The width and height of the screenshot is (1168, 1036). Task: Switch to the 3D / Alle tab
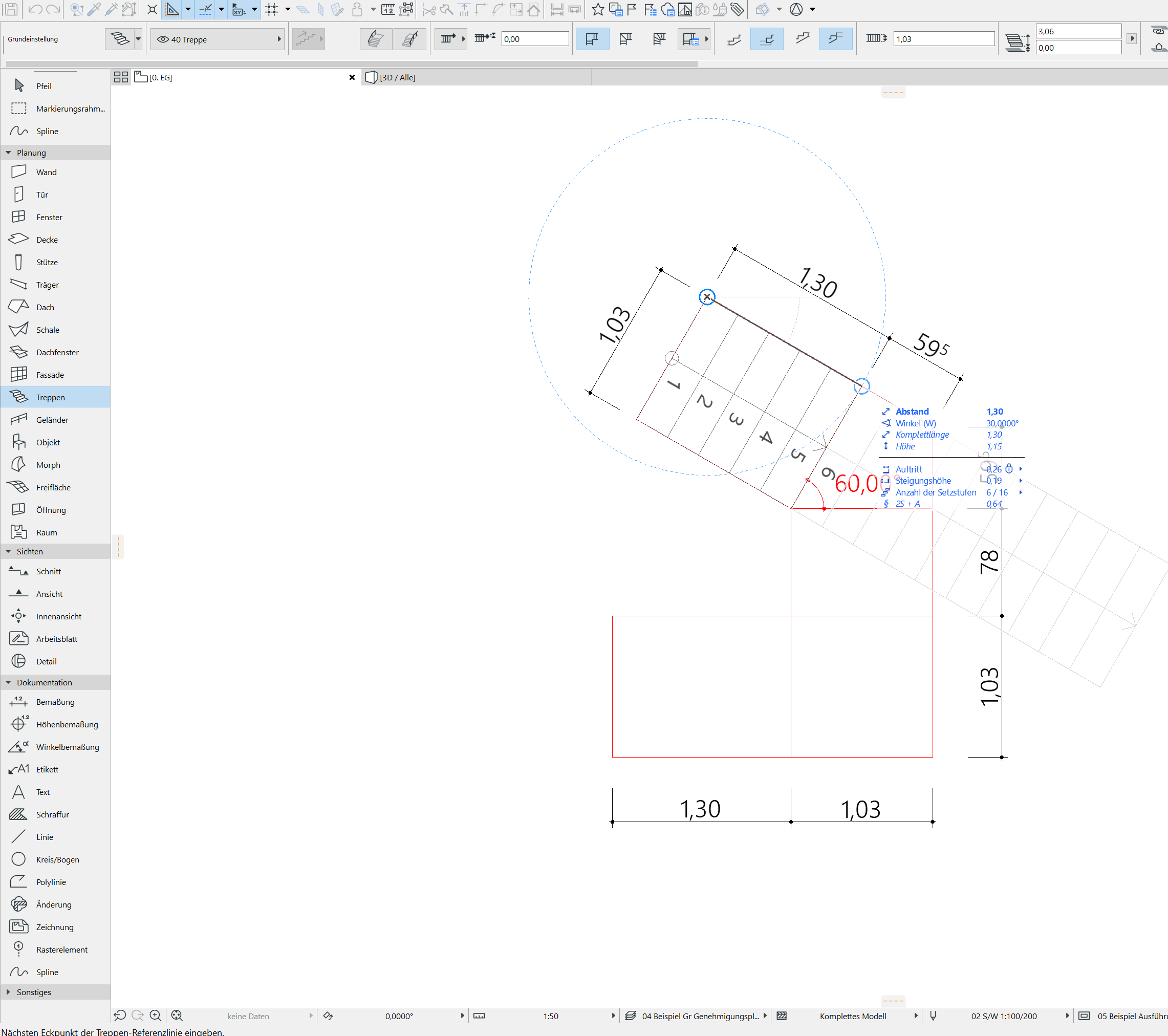pos(397,78)
